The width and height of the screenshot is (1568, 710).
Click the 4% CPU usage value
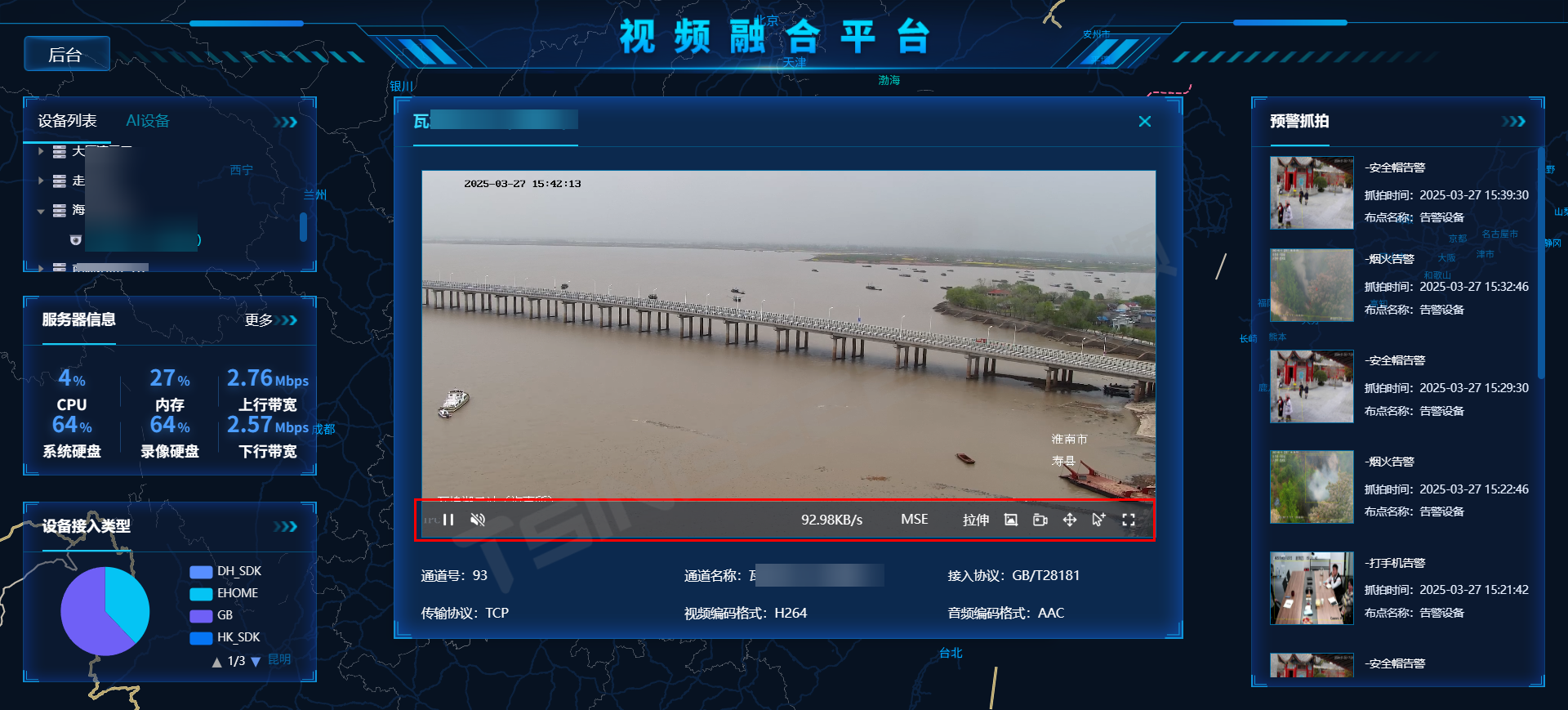pyautogui.click(x=72, y=378)
